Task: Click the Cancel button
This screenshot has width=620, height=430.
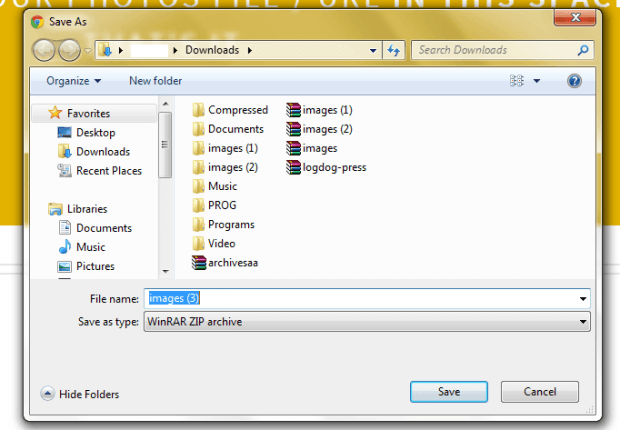Action: click(540, 392)
